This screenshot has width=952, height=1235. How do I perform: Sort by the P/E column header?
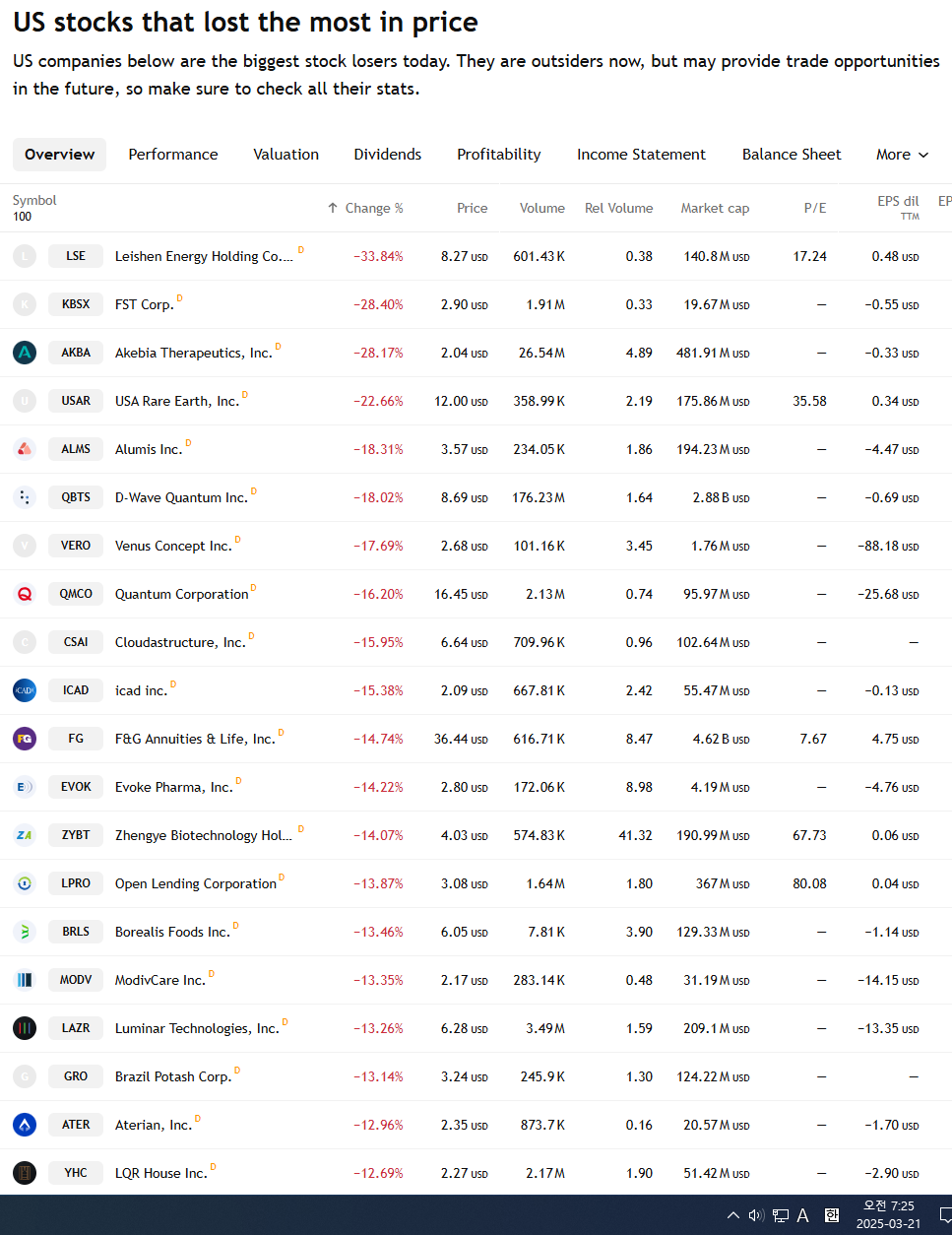click(815, 208)
